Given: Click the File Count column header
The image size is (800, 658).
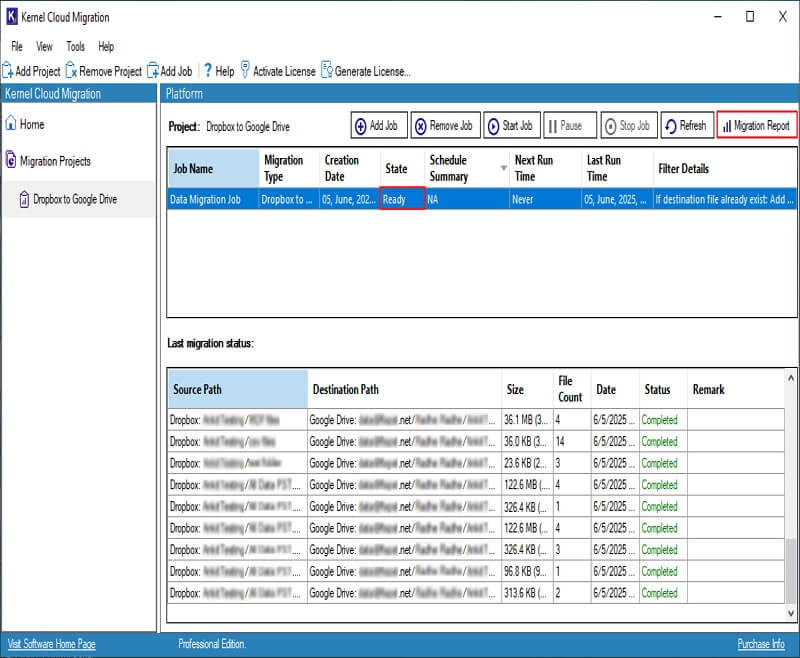Looking at the screenshot, I should [572, 389].
